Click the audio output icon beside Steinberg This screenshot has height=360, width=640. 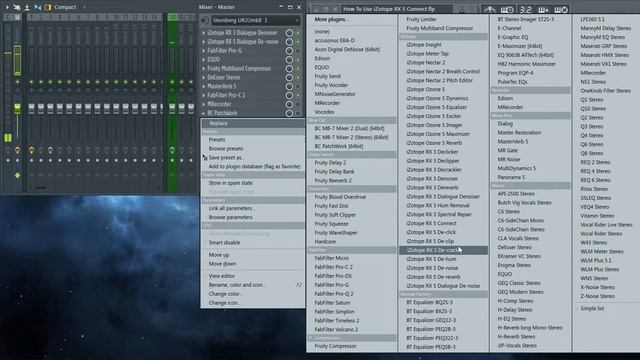[x=204, y=20]
